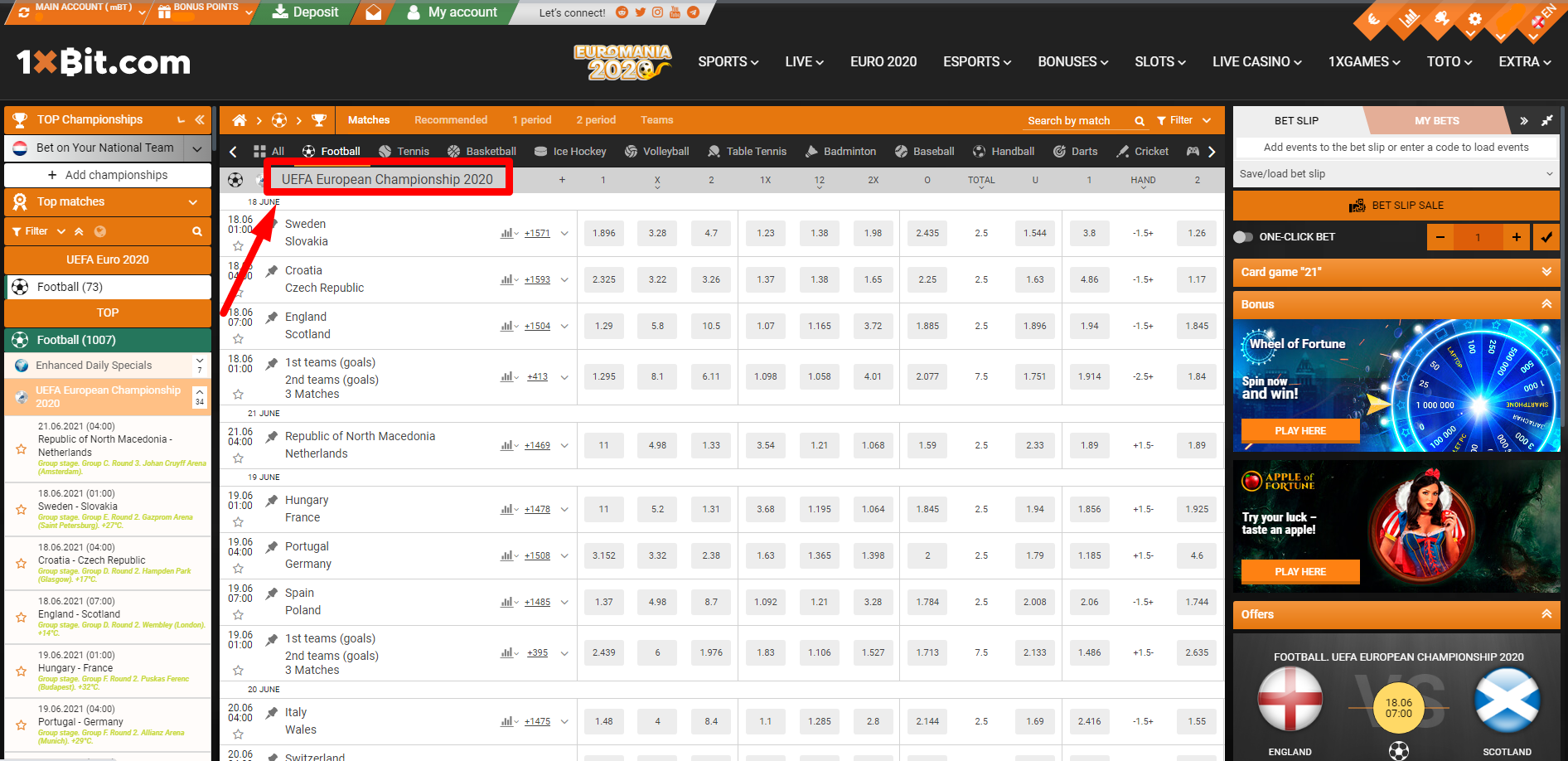Refresh the main account balance icon
The image size is (1568, 761).
[x=24, y=12]
